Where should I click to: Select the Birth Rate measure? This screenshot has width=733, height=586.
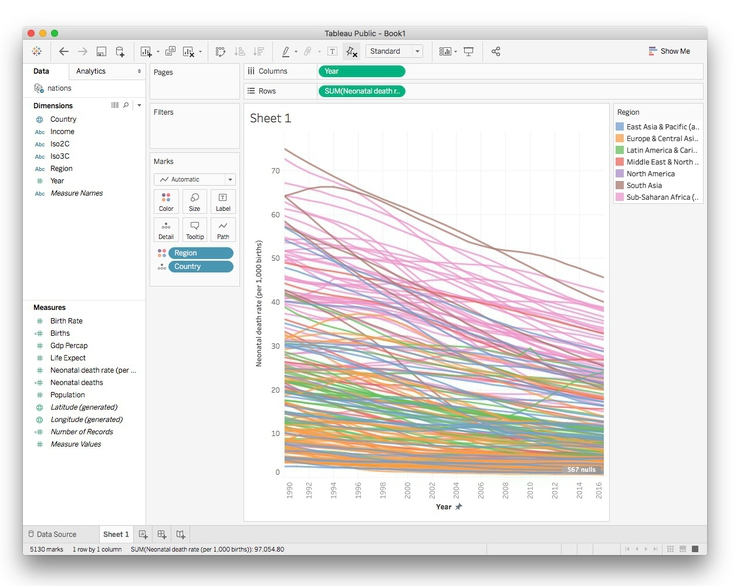66,321
